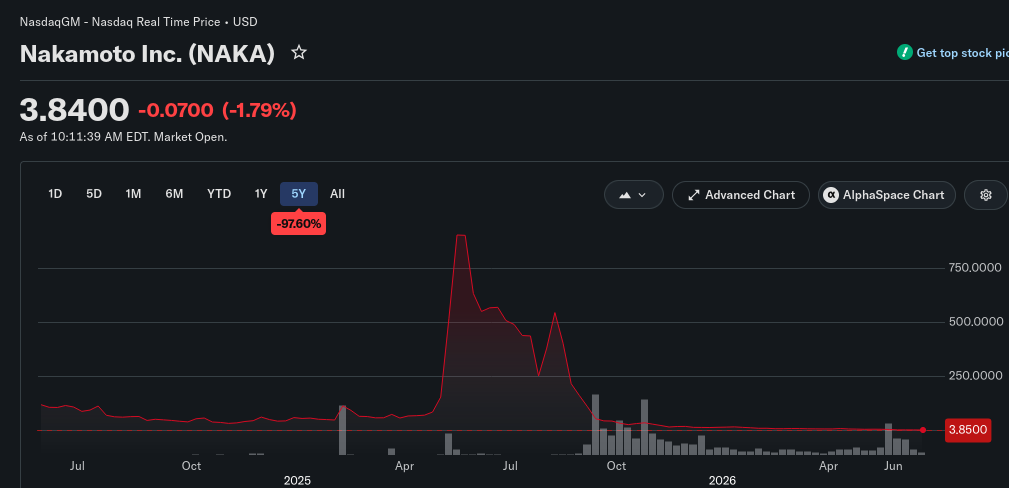The height and width of the screenshot is (488, 1009).
Task: Add NAKA to watchlist with star icon
Action: 299,53
